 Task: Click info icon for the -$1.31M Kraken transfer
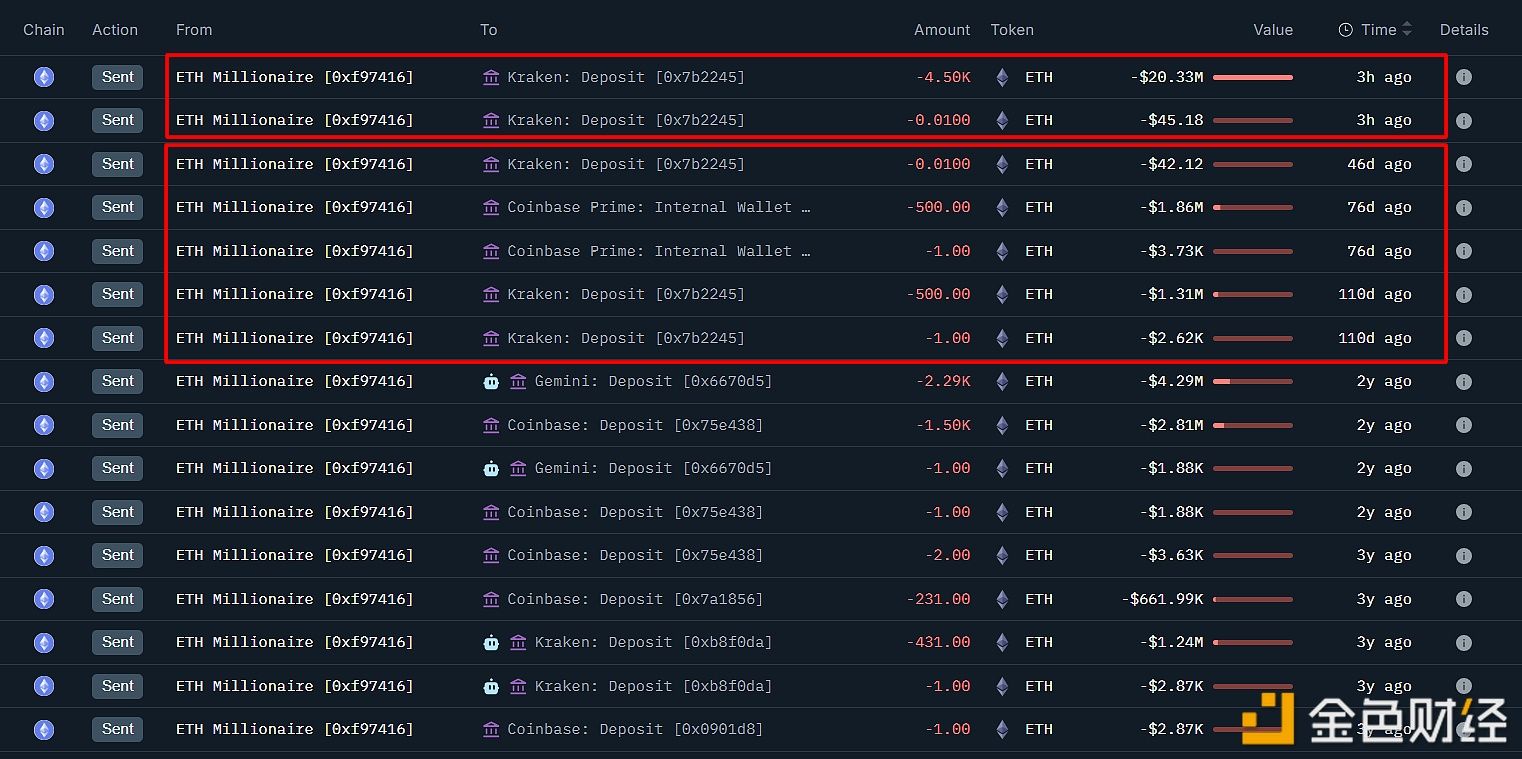pyautogui.click(x=1463, y=294)
